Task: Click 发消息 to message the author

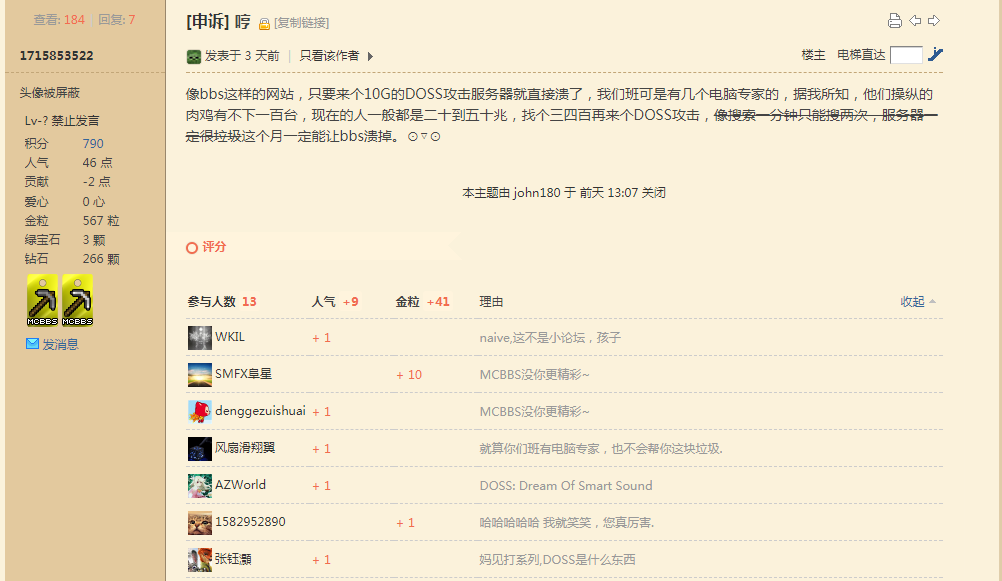Action: [x=60, y=345]
